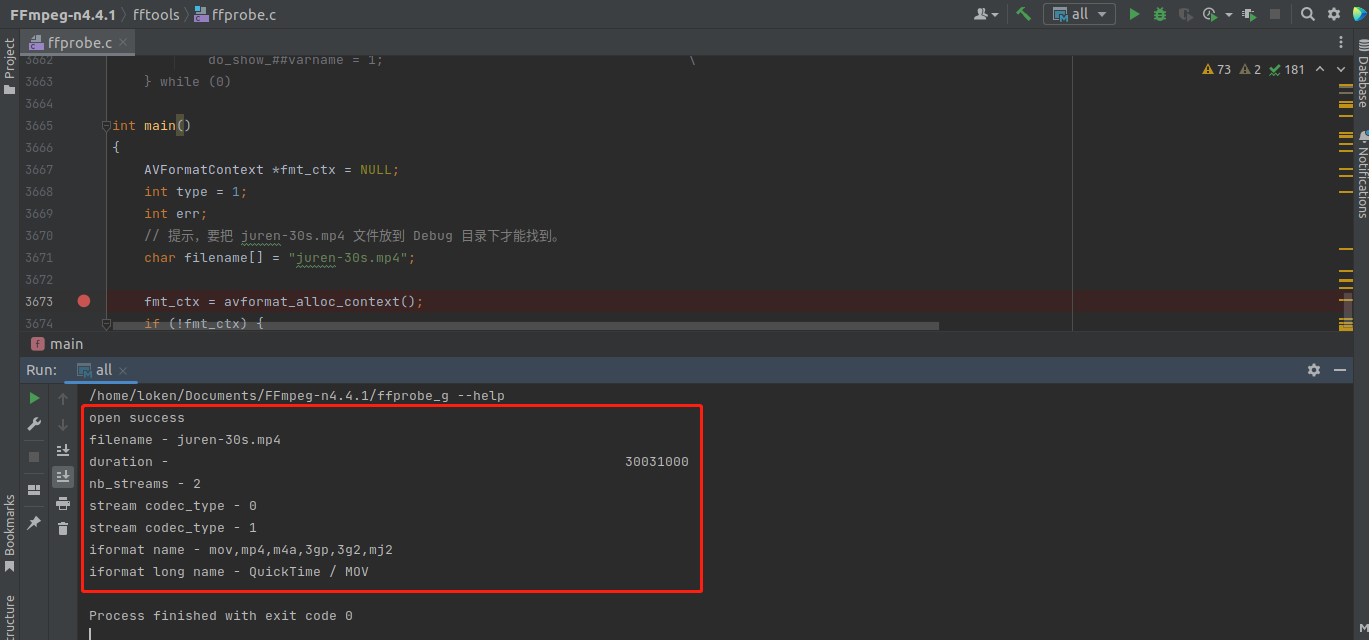Open Search Everywhere magnifier icon

(1308, 14)
